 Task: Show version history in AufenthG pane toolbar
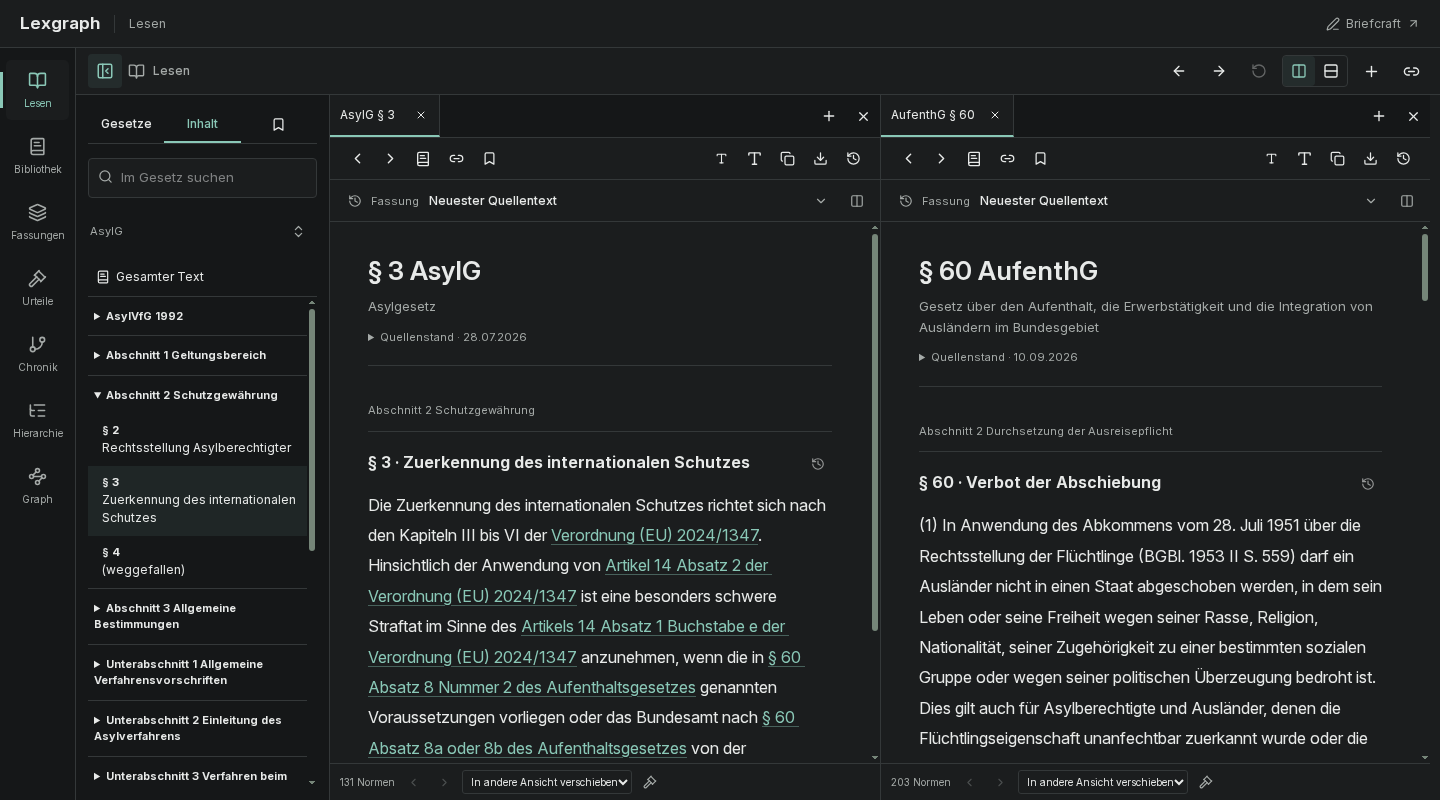click(1403, 159)
